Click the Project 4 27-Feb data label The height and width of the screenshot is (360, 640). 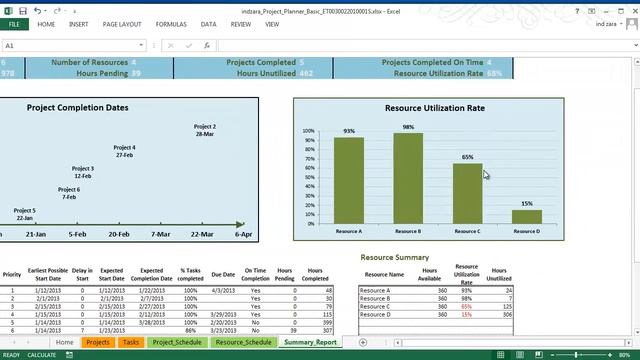pyautogui.click(x=124, y=151)
